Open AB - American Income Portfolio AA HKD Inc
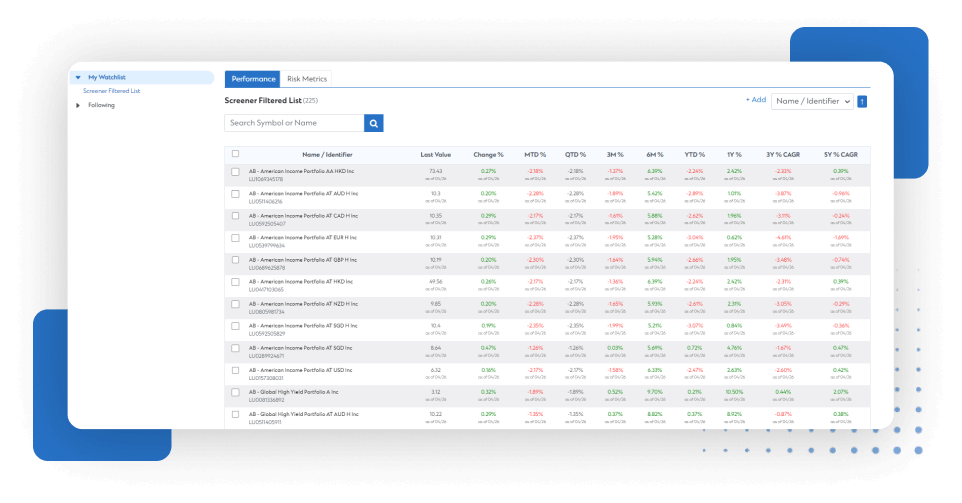This screenshot has height=503, width=962. [x=301, y=172]
